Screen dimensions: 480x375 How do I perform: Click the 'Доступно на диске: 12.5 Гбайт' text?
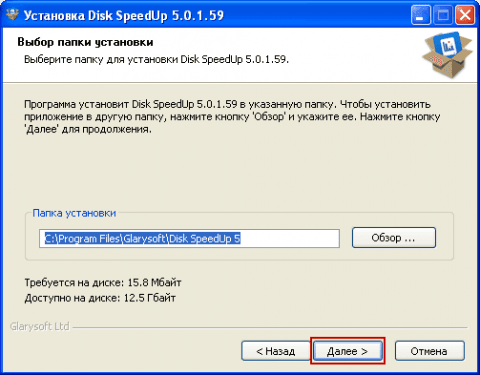click(100, 298)
